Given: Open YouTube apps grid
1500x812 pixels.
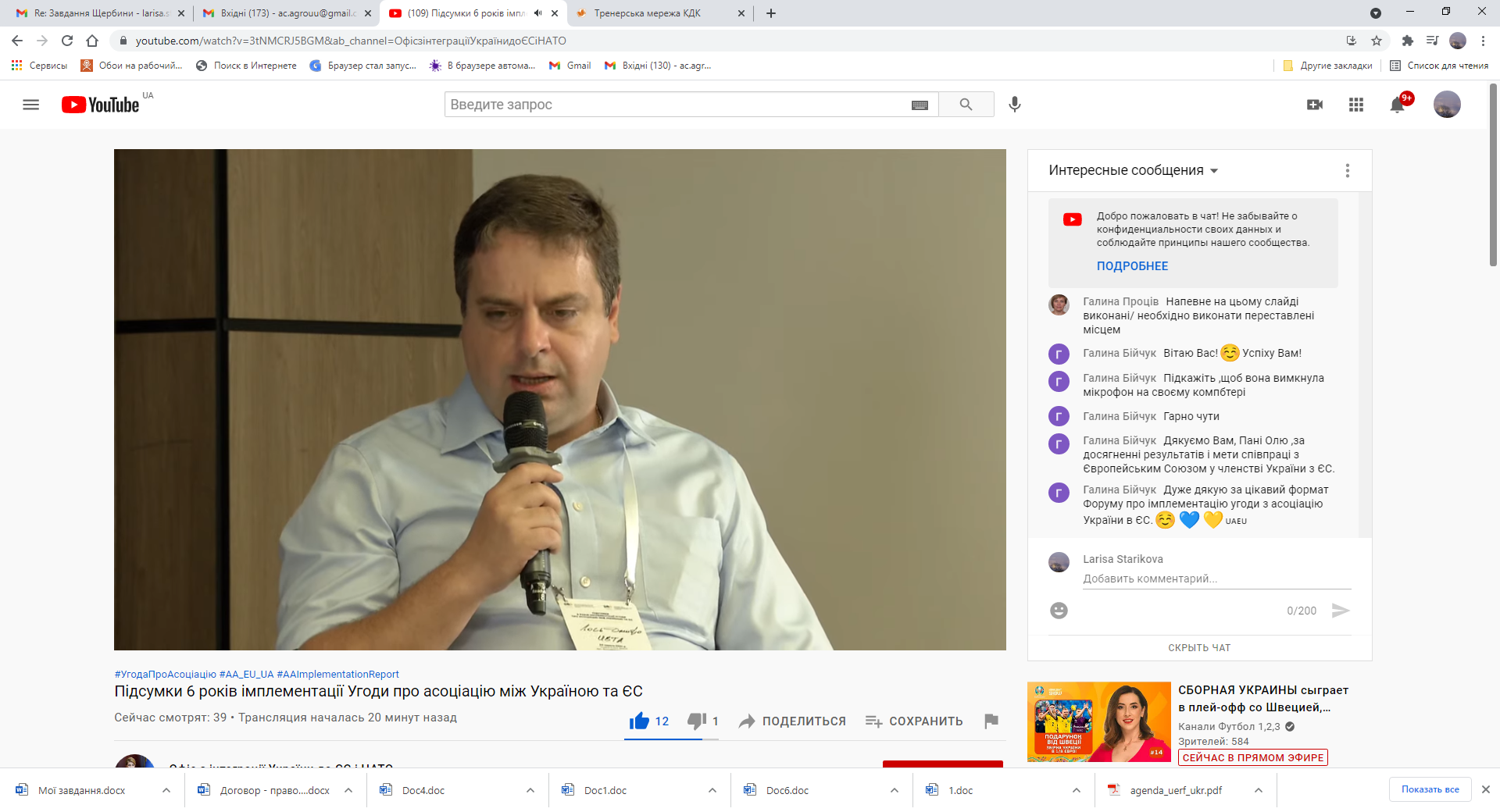Looking at the screenshot, I should pyautogui.click(x=1356, y=105).
